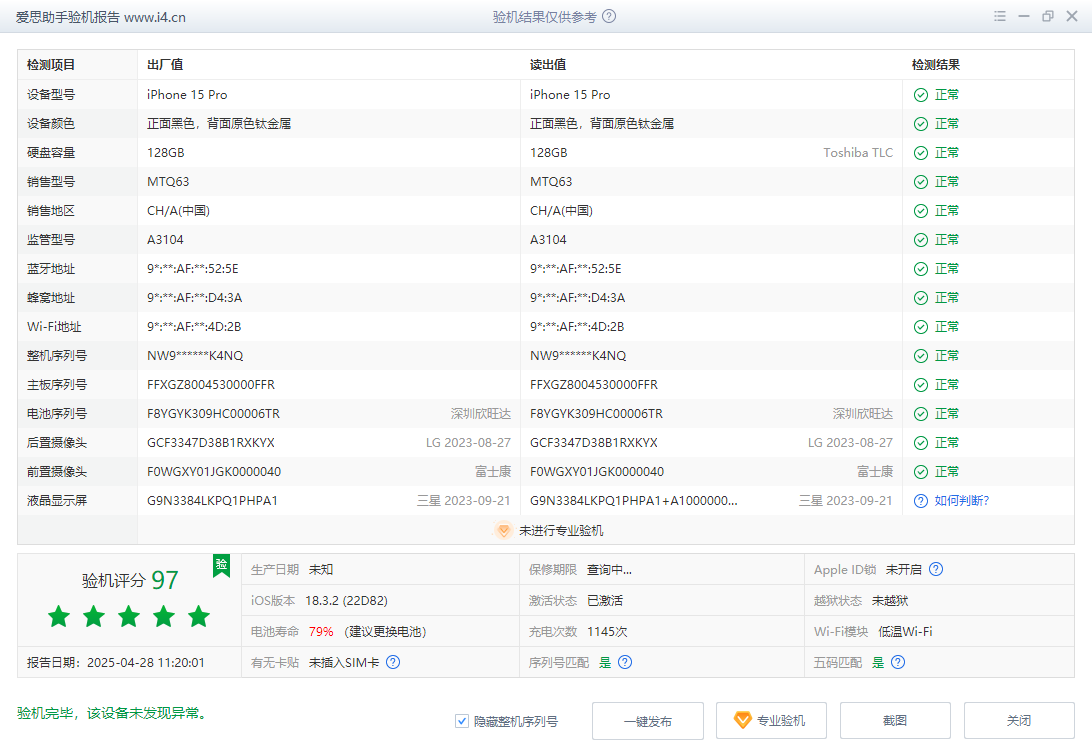This screenshot has width=1092, height=756.
Task: Click the green check icon for 设备颜色
Action: pos(921,124)
